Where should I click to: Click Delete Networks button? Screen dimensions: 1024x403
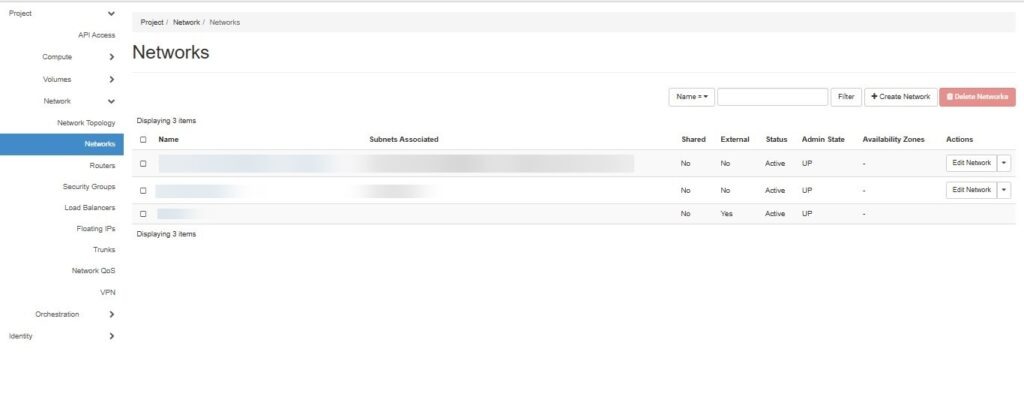tap(977, 97)
